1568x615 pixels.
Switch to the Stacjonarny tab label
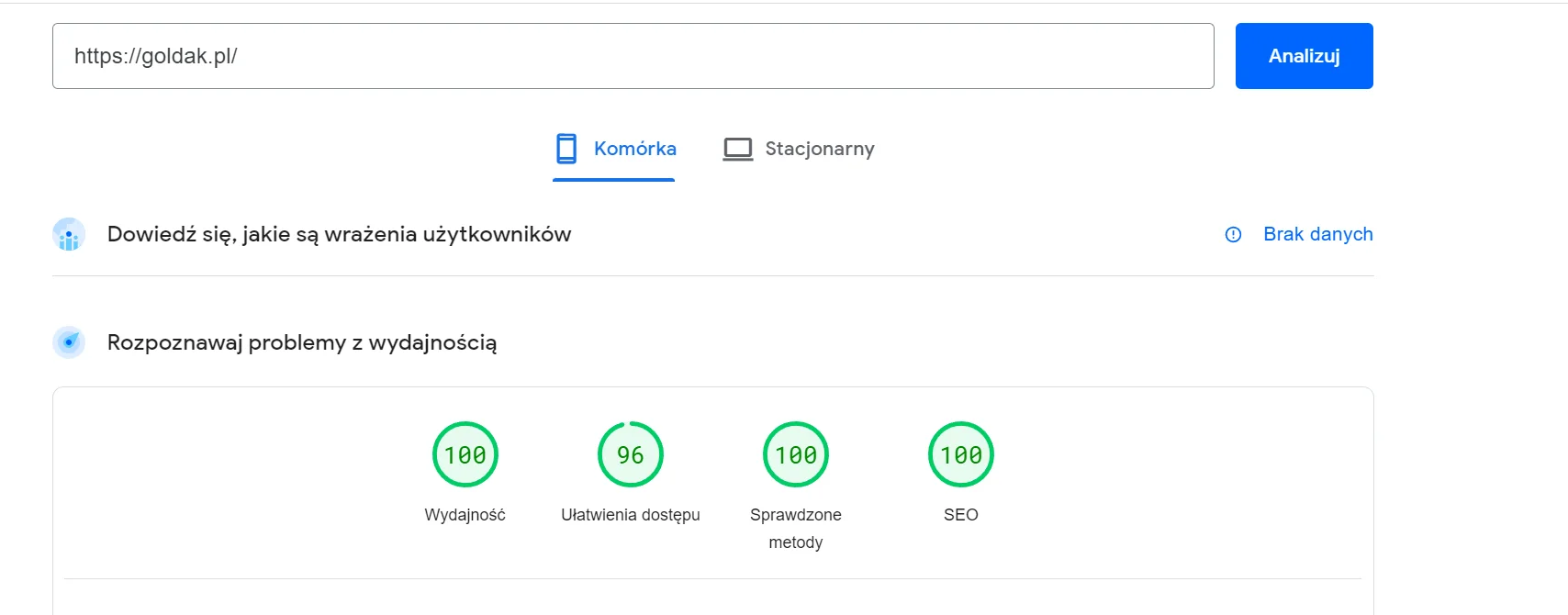[819, 149]
